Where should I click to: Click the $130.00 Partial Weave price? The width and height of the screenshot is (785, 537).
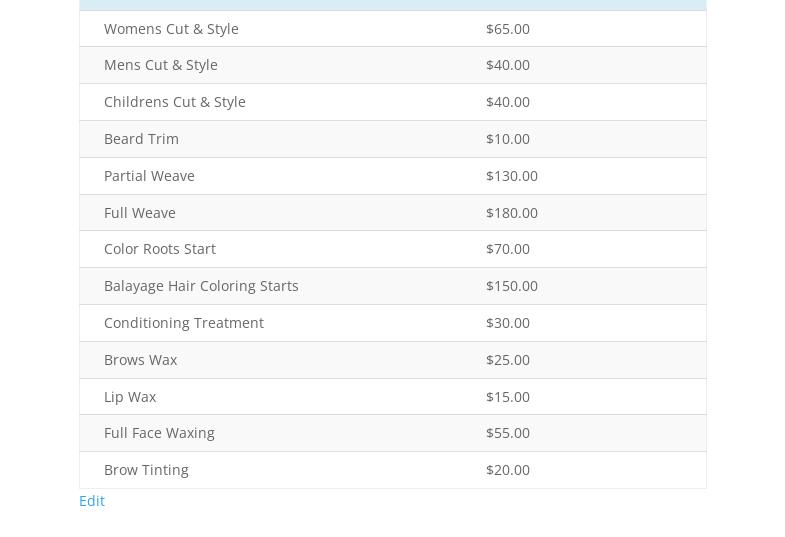512,176
